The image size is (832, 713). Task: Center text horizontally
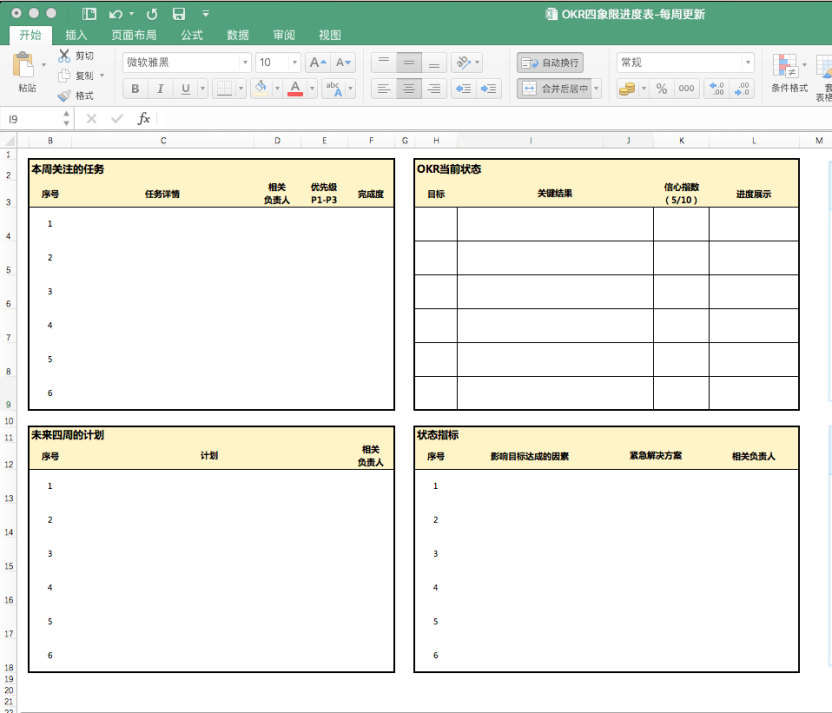pos(409,89)
